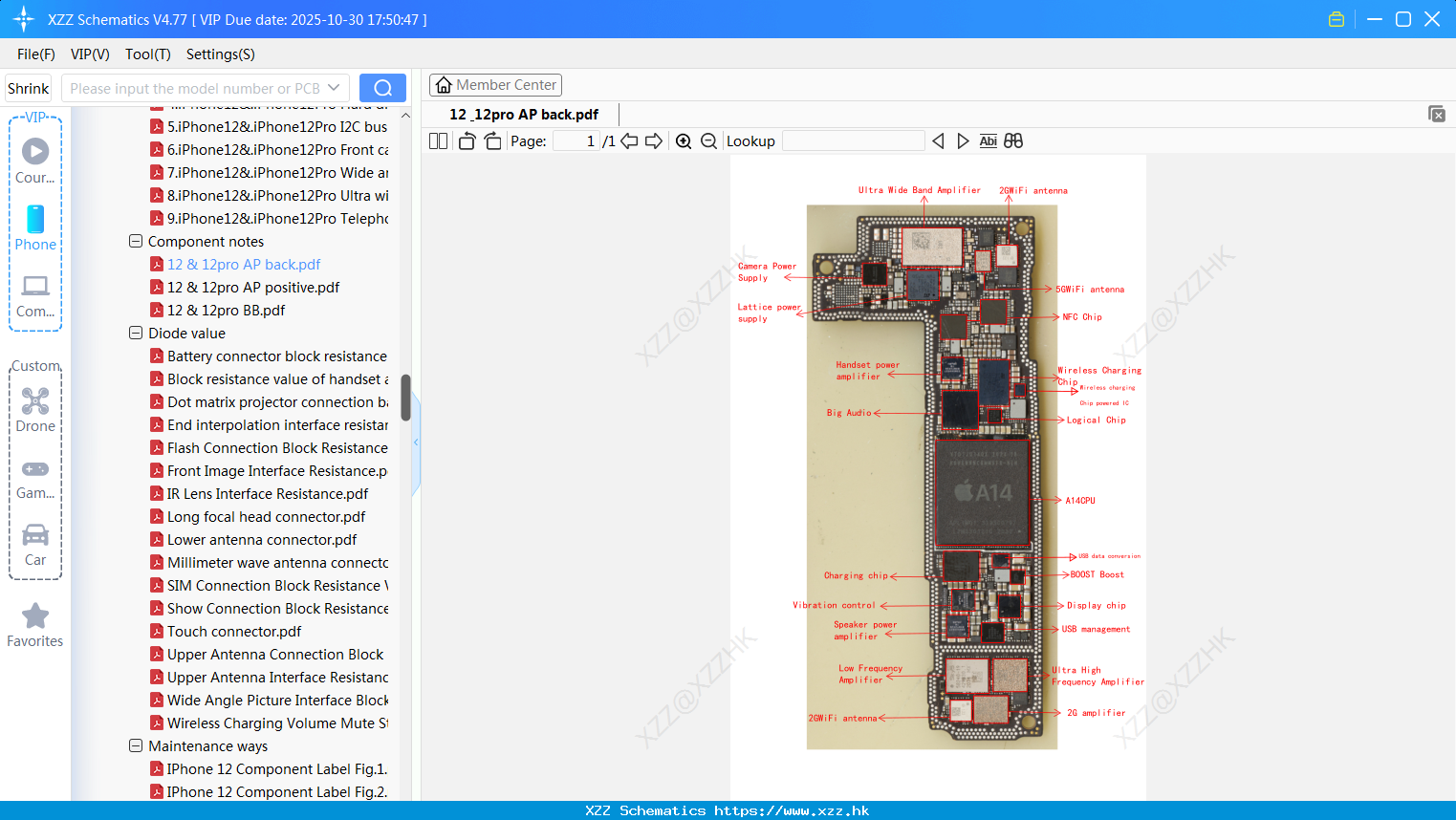Screen dimensions: 1456x820
Task: Toggle the Abi match-case icon
Action: [989, 141]
